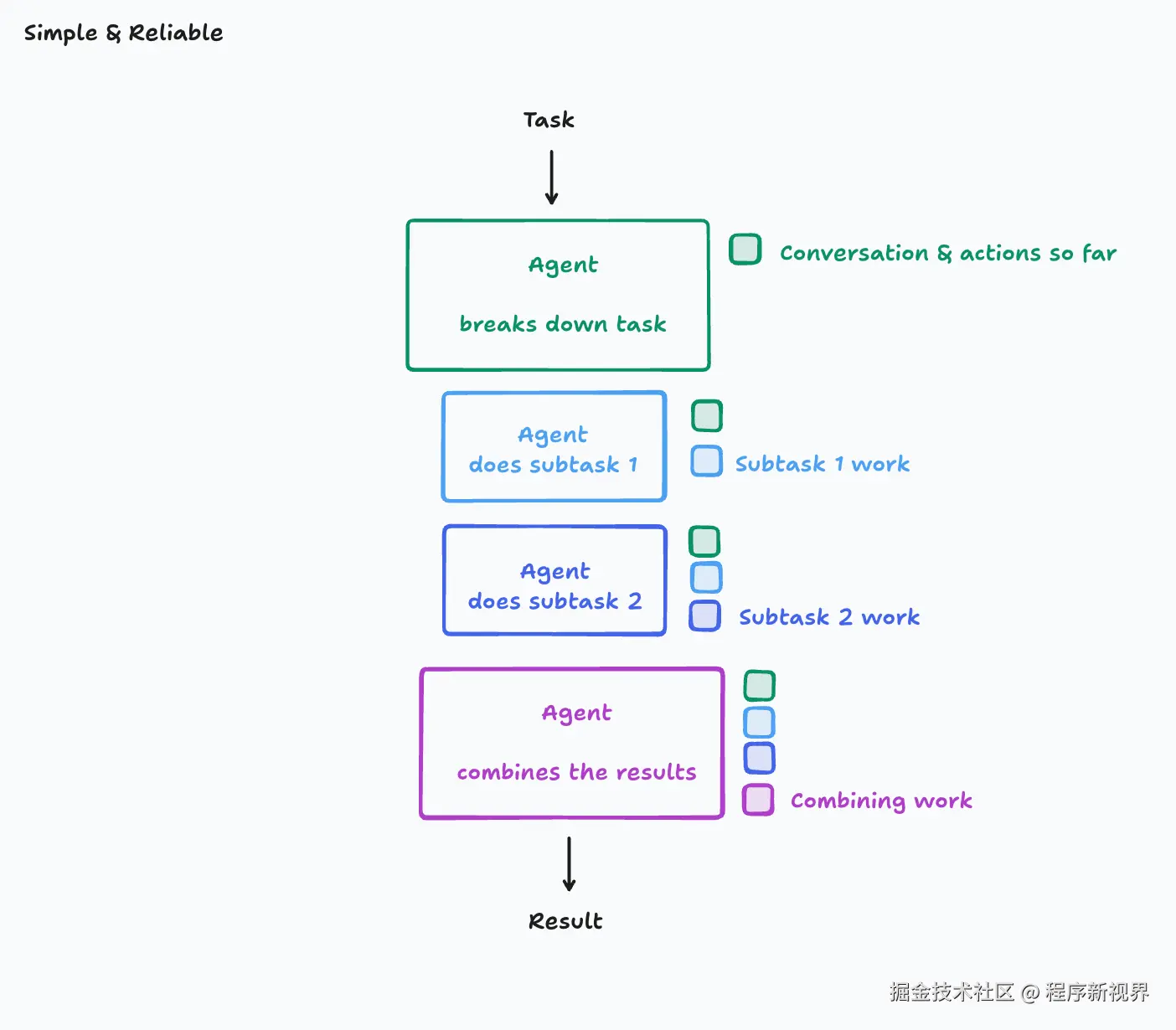Screen dimensions: 1176x1030
Task: Click the 'Combining work' label
Action: (x=881, y=801)
